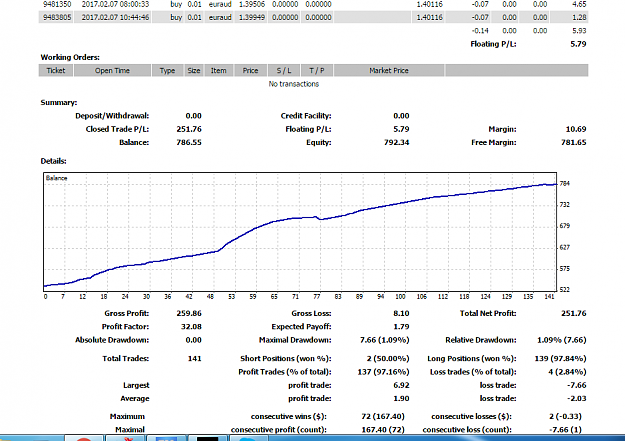Select the Profit Factor value 32.08
This screenshot has width=625, height=441.
[191, 327]
